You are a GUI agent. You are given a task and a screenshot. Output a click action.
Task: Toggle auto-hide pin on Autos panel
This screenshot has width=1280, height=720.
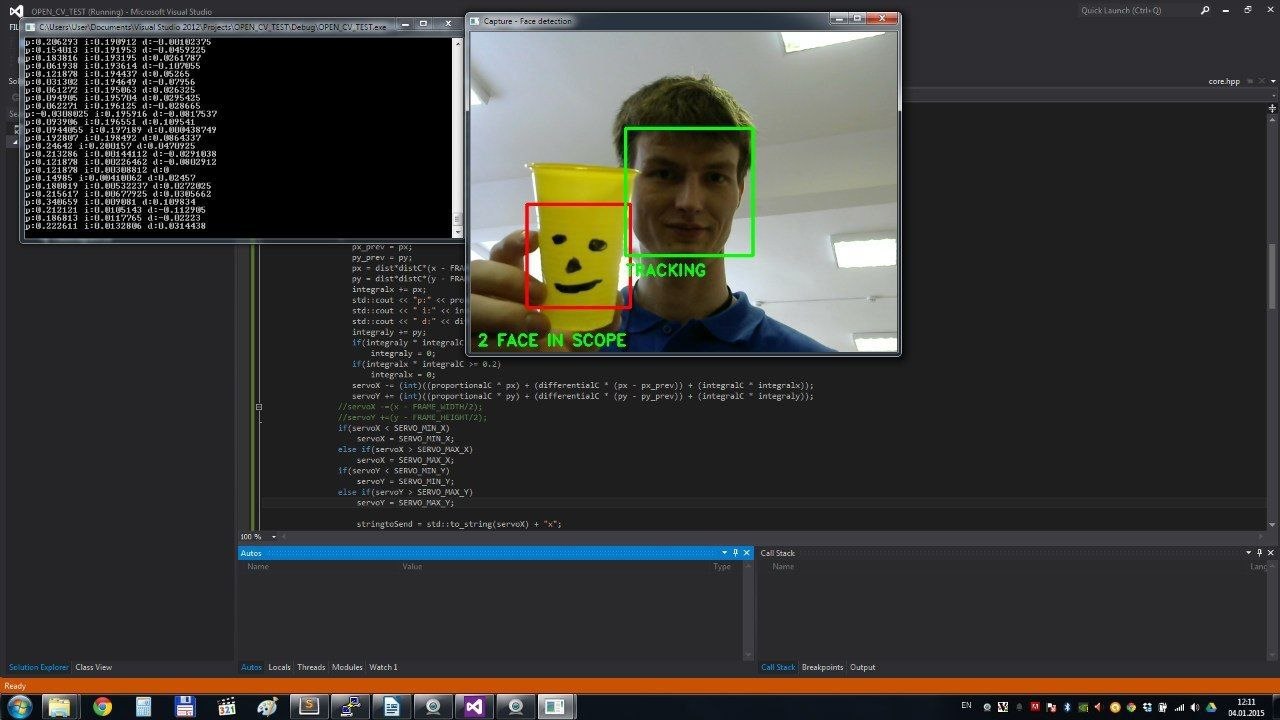click(x=735, y=553)
